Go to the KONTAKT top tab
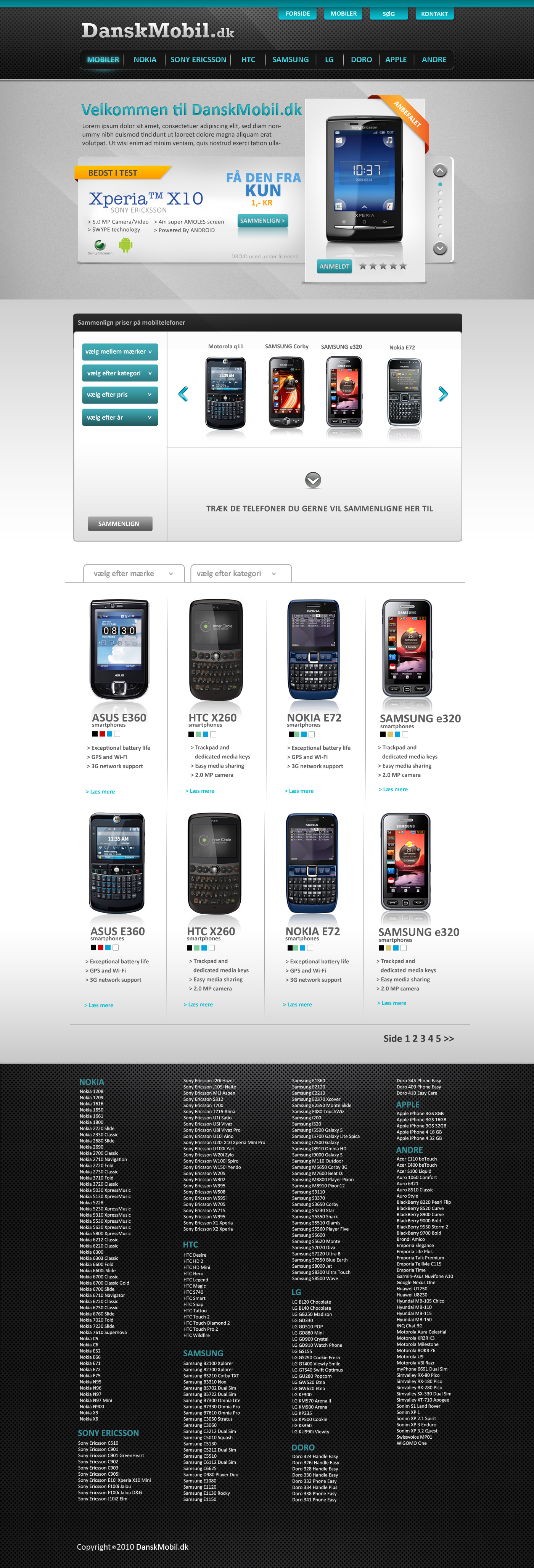 tap(434, 13)
